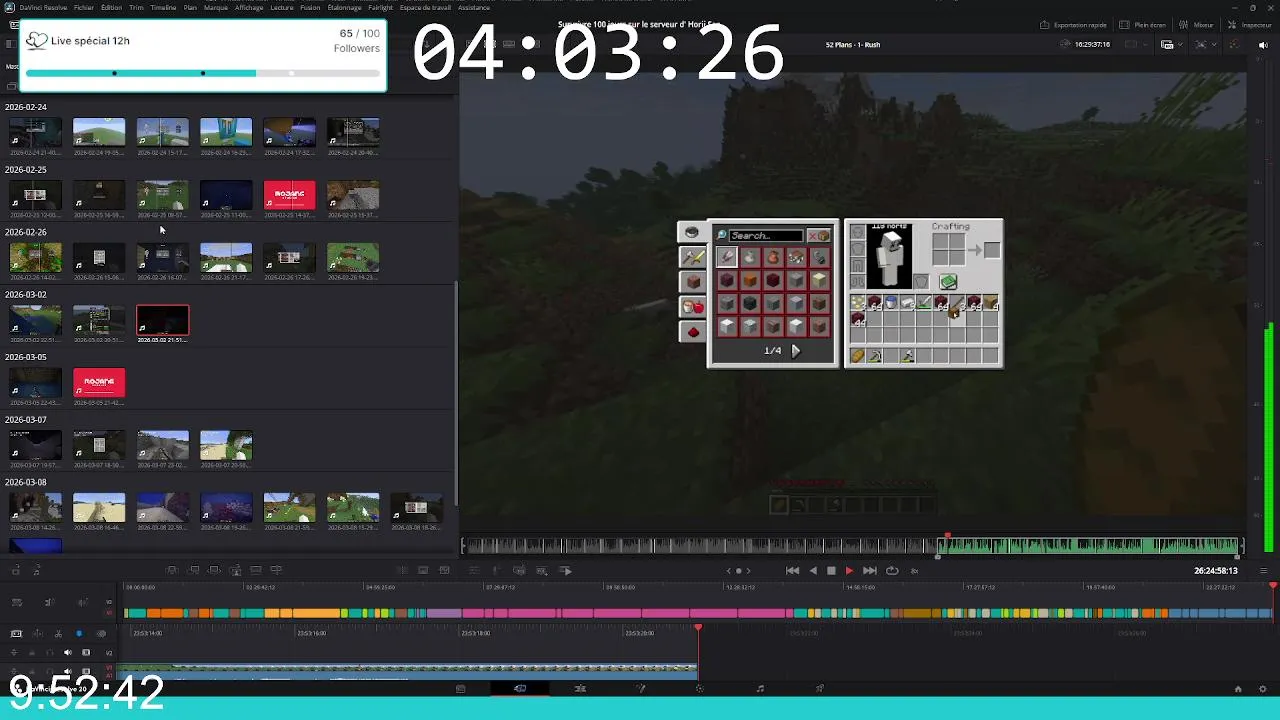Screen dimensions: 1280x720
Task: Select the first clip in 2026-02-24 bin
Action: (x=35, y=132)
